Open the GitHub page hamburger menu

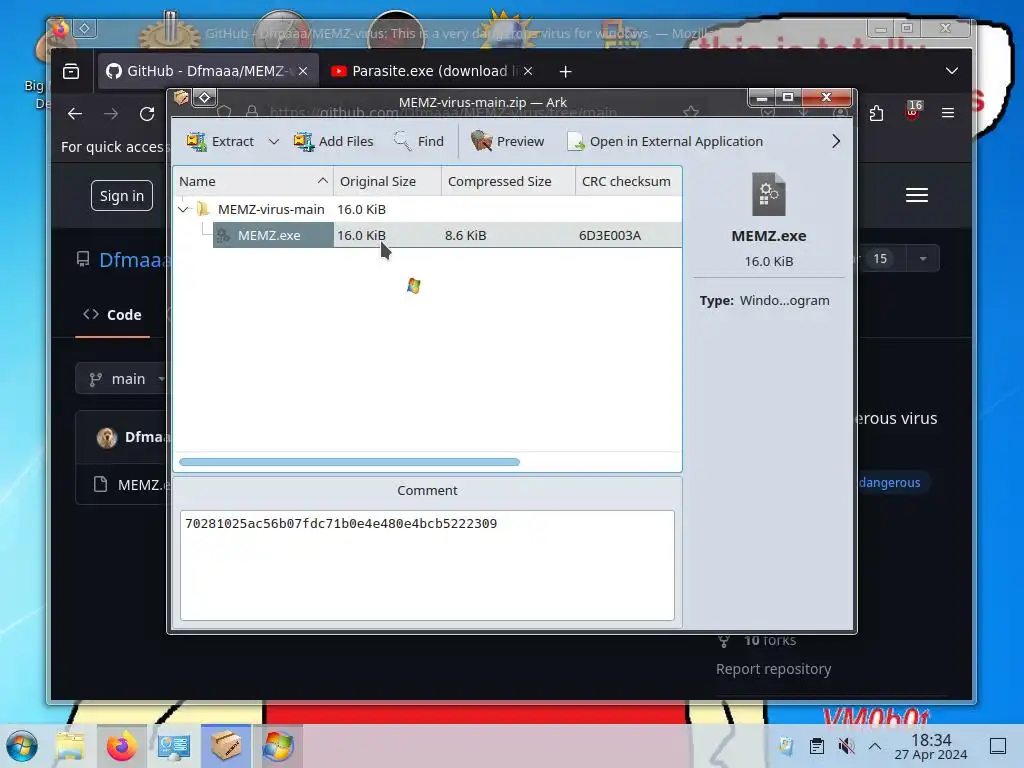(917, 195)
